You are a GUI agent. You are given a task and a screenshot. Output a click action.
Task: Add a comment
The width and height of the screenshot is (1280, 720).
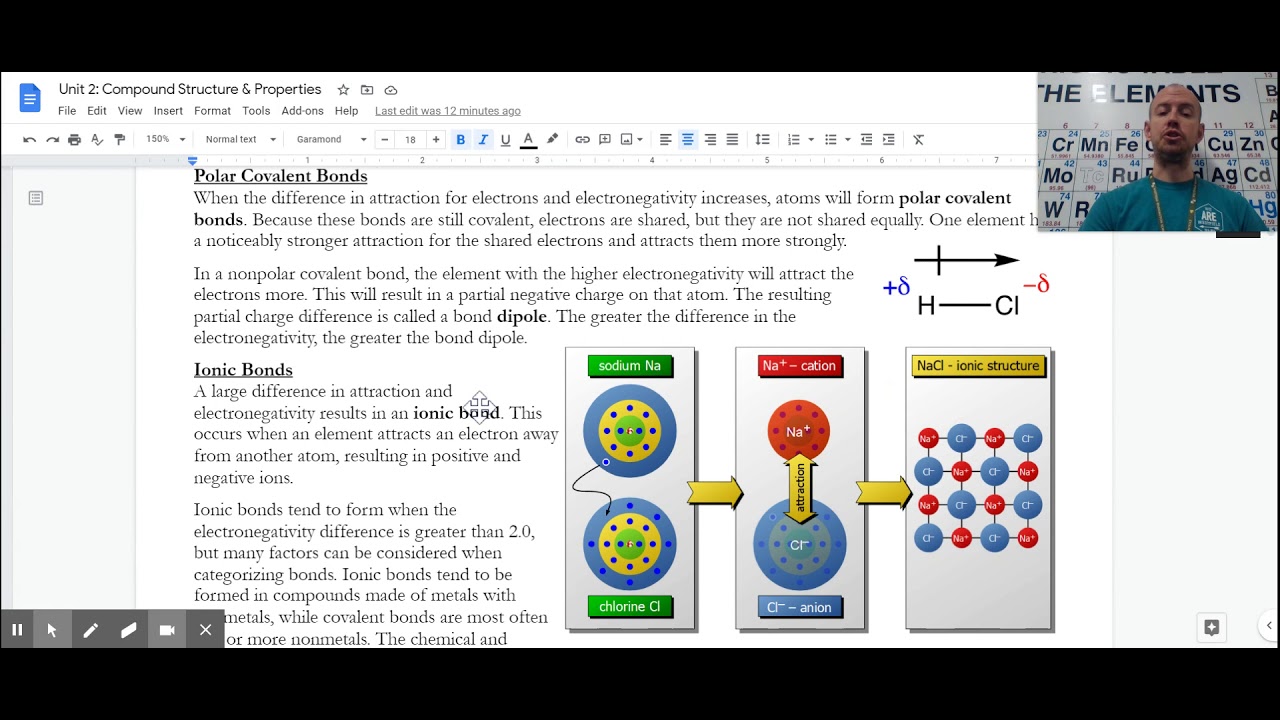(x=605, y=139)
